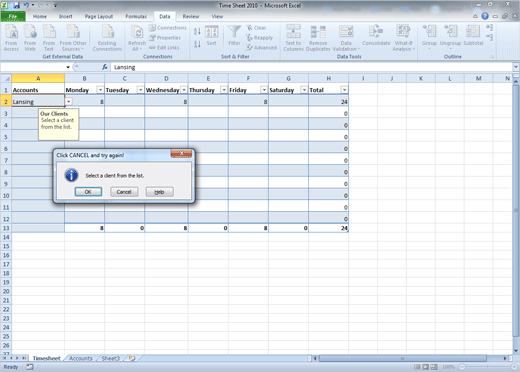
Task: Click the 24 total in row 13
Action: (329, 228)
